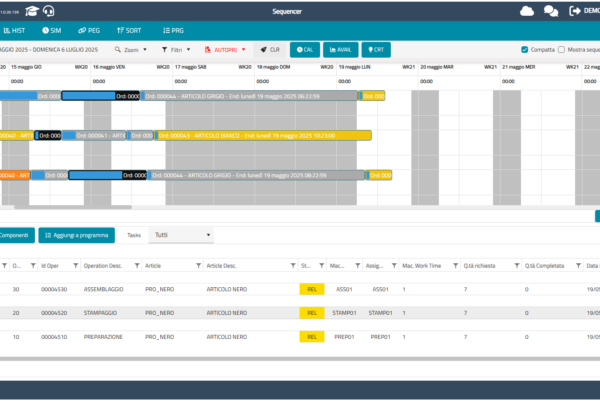Open the graduation cap tutorial icon

[x=32, y=11]
